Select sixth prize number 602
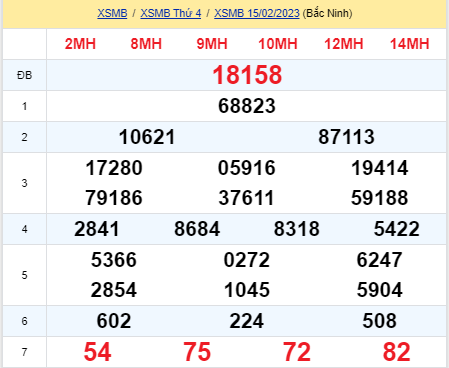Viewport: 449px width, 368px height. tap(114, 321)
